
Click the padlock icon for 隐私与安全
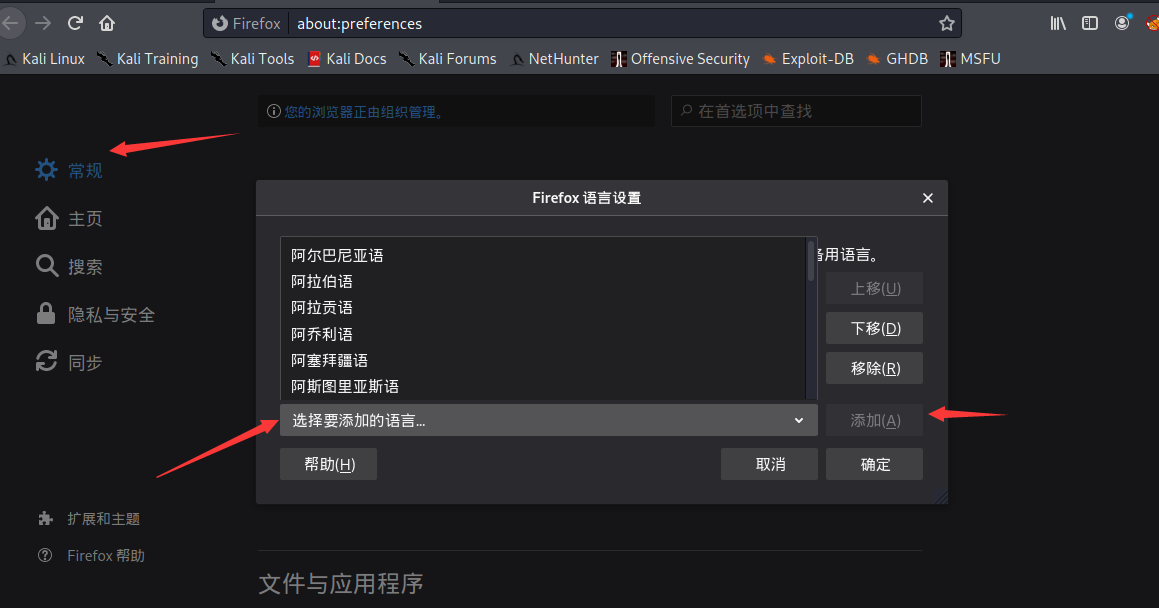pyautogui.click(x=46, y=314)
